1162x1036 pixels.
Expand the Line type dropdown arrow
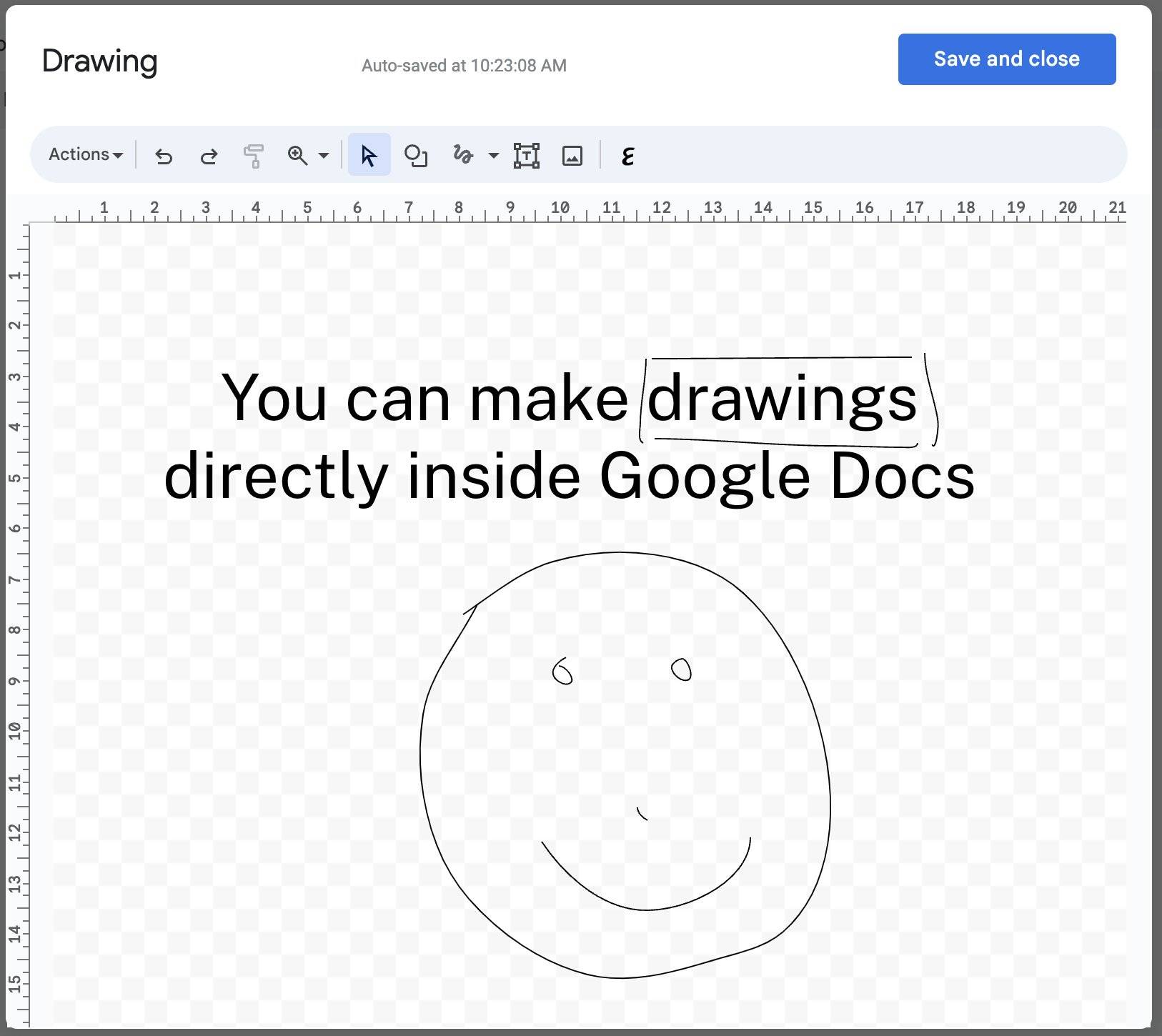tap(493, 155)
